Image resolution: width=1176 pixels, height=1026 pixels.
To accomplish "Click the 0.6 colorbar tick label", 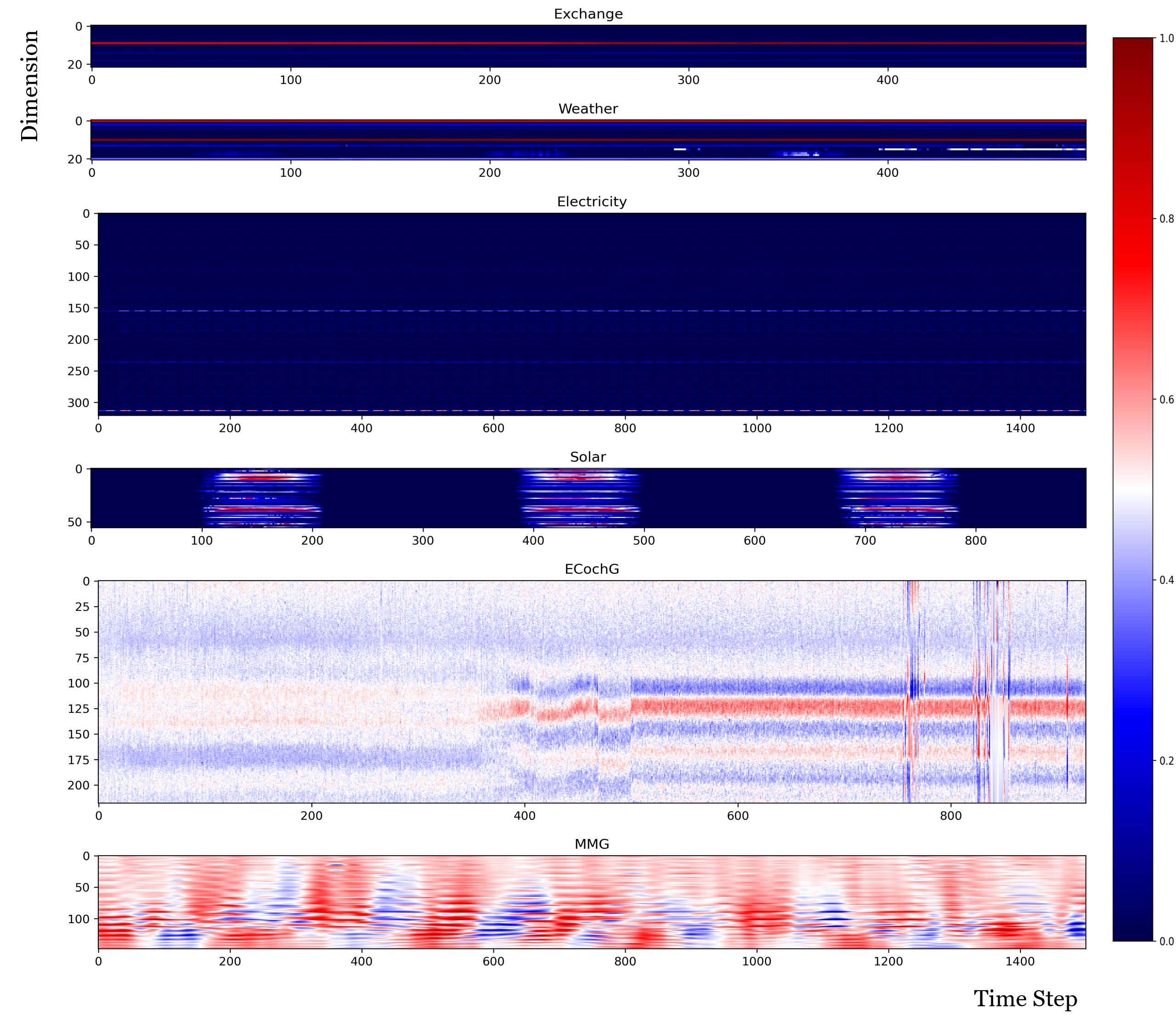I will click(x=1166, y=399).
